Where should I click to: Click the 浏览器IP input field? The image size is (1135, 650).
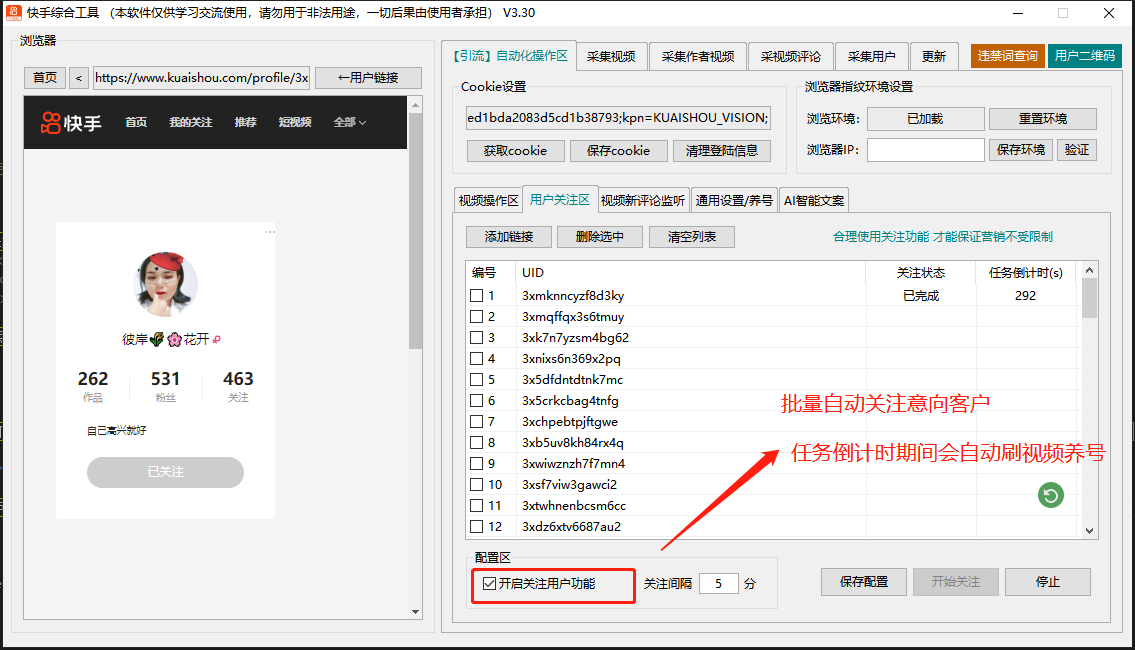click(x=925, y=150)
